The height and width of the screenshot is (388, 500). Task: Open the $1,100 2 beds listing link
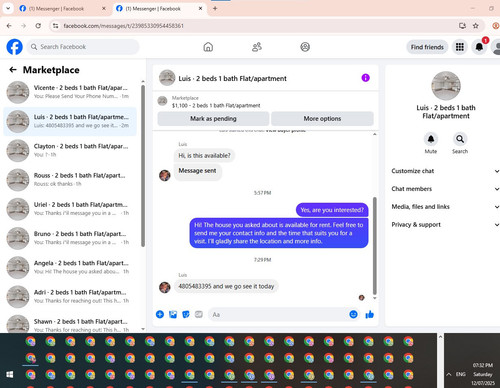216,106
